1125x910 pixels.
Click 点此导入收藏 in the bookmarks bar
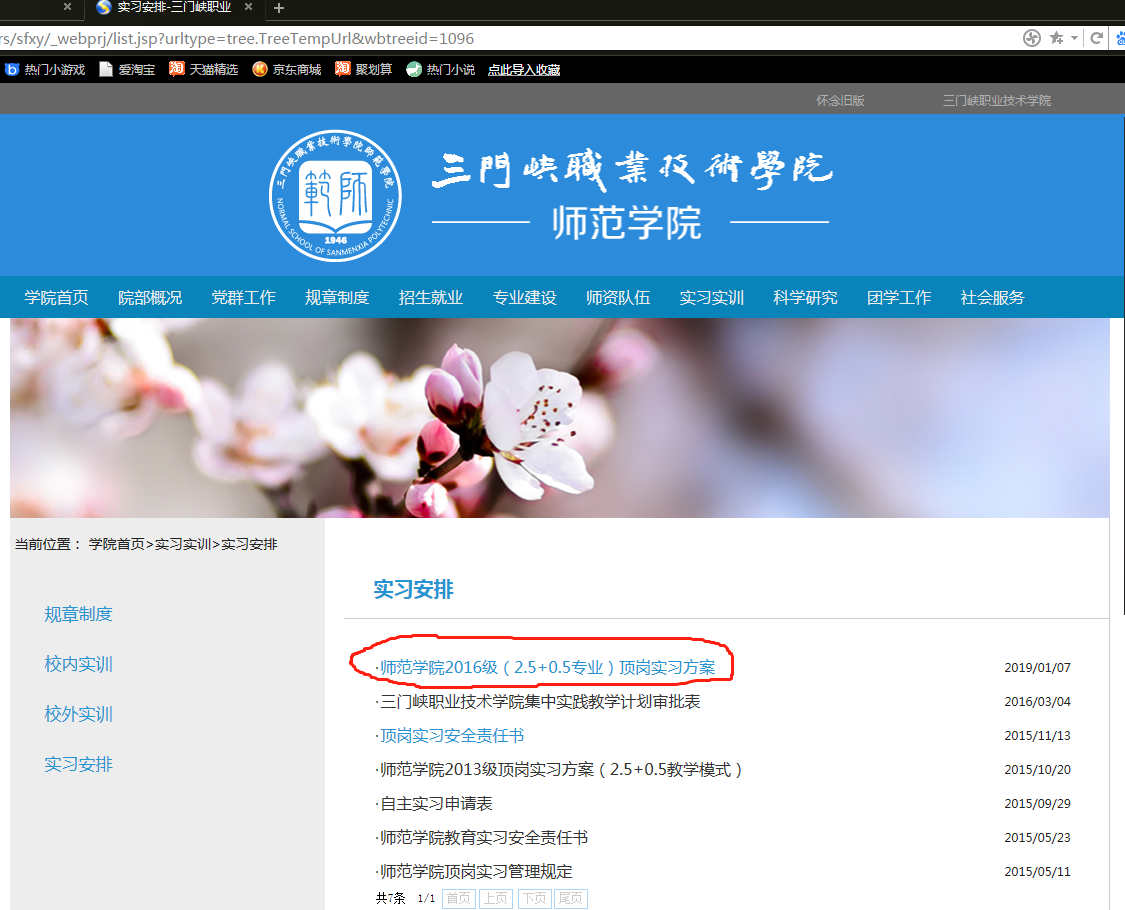coord(523,70)
